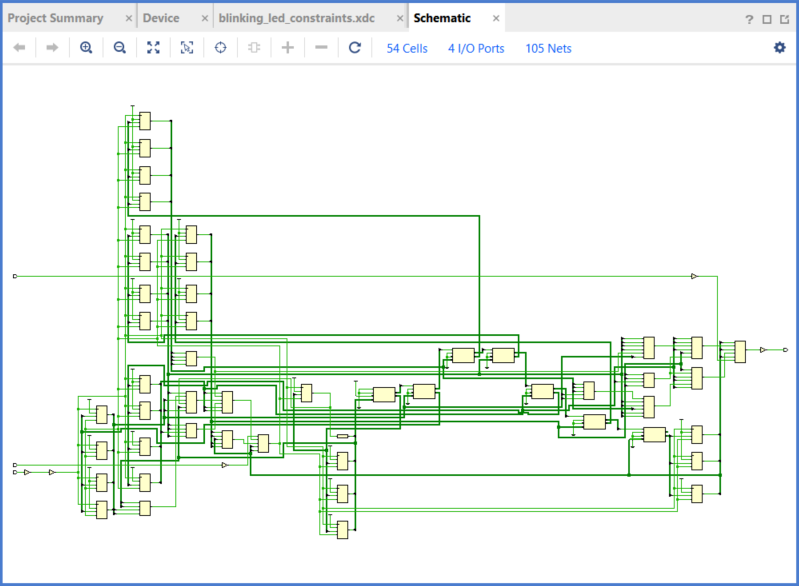Click the disabled toggle-pins toolbar icon
This screenshot has height=586, width=799.
pos(254,48)
